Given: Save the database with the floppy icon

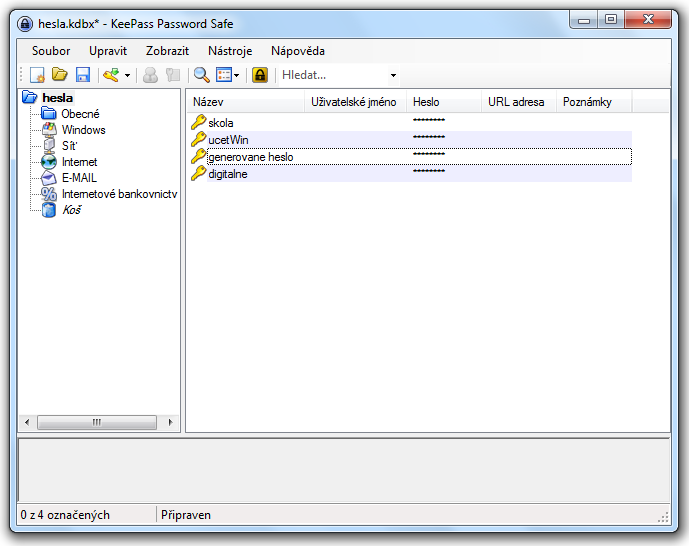Looking at the screenshot, I should pos(83,75).
